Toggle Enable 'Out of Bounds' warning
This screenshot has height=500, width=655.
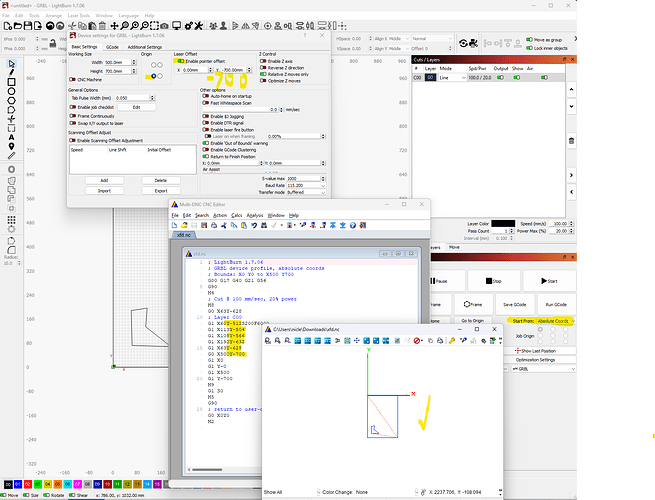[206, 143]
